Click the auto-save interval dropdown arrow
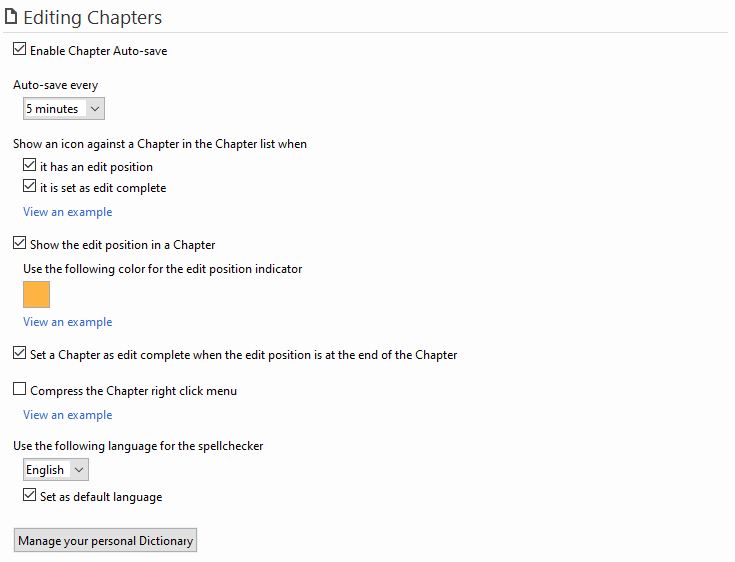Image resolution: width=735 pixels, height=562 pixels. pyautogui.click(x=95, y=109)
